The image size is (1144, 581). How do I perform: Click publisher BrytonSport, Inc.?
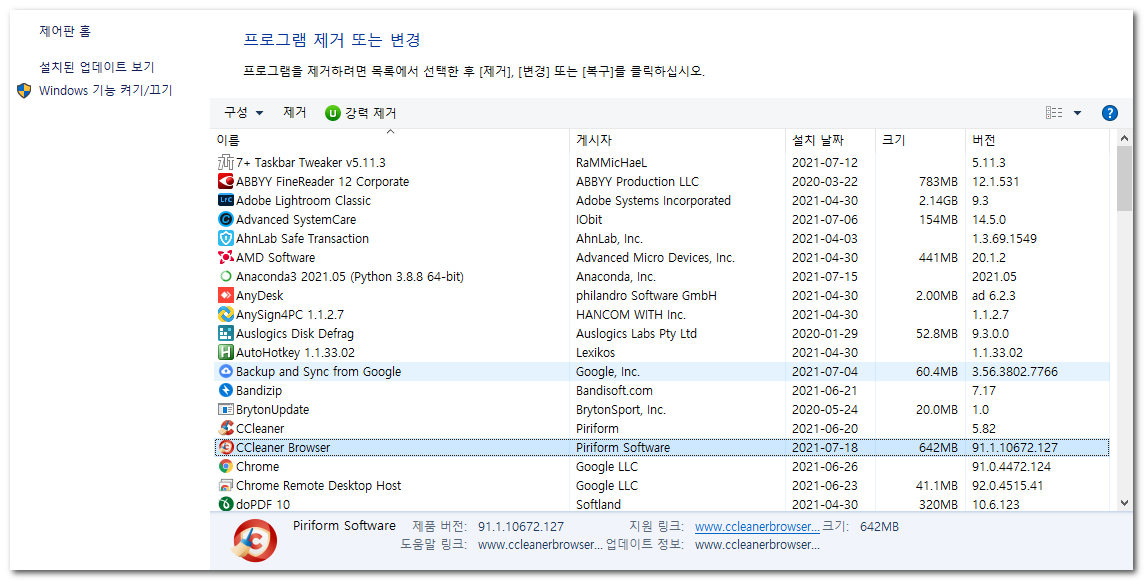620,409
